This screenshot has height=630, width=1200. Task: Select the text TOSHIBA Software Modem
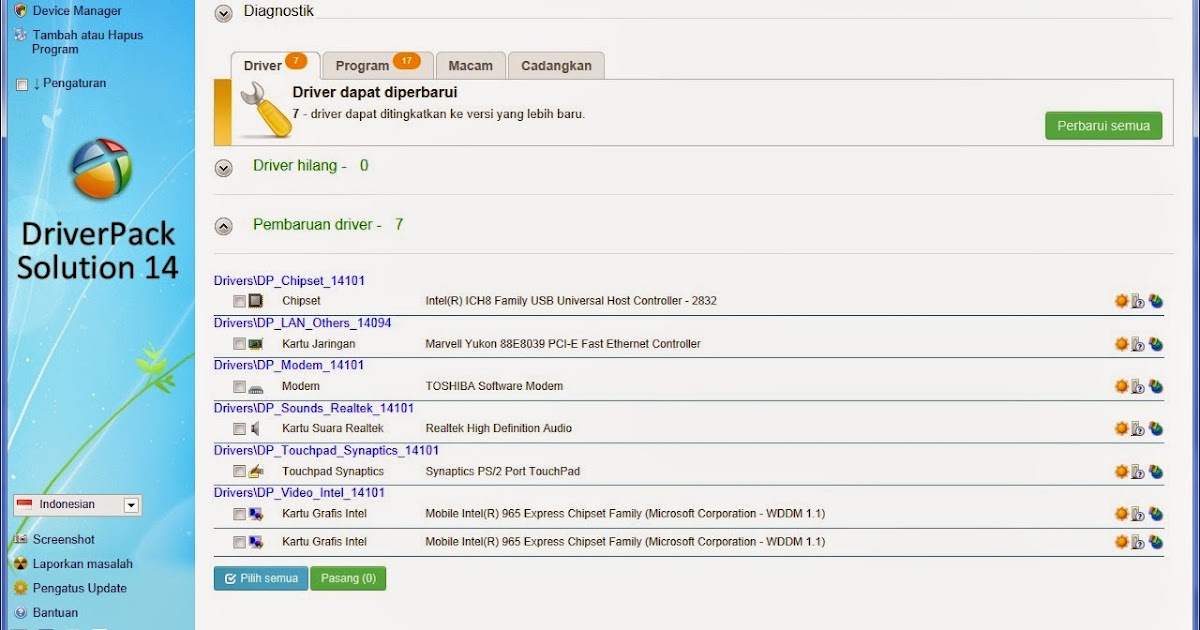pos(494,387)
